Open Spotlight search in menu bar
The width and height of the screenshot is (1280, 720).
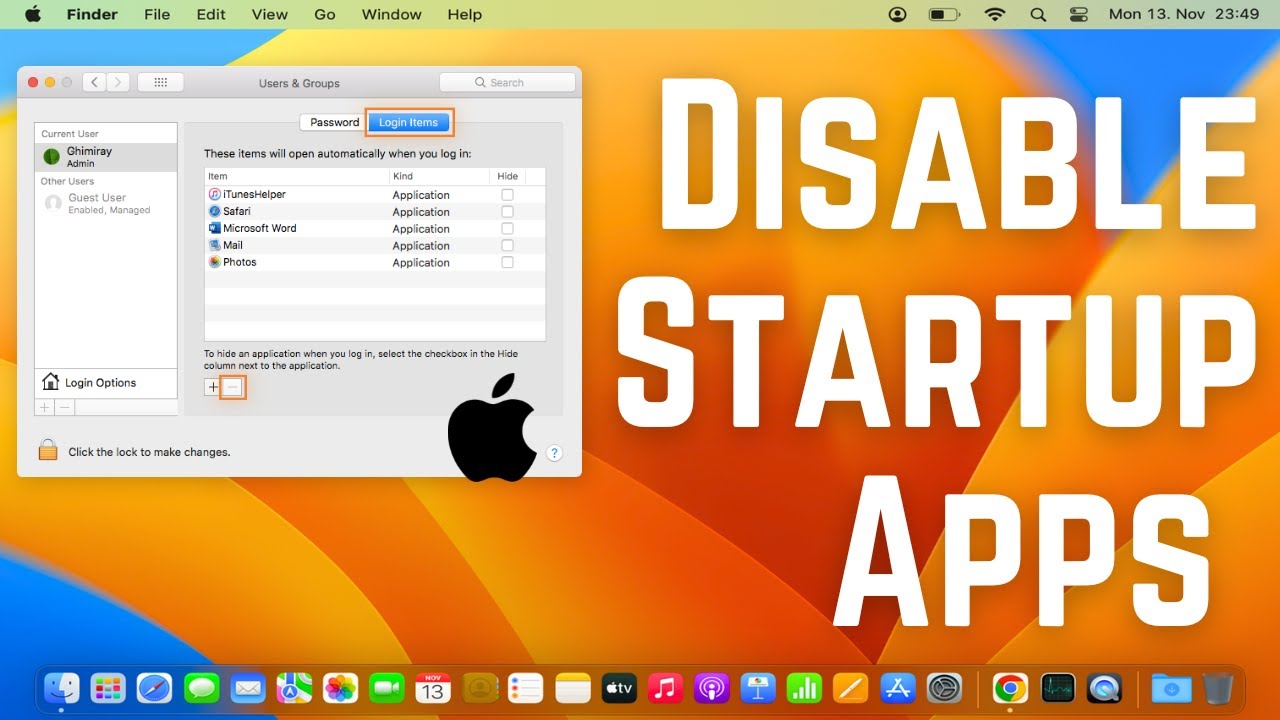pos(1038,14)
